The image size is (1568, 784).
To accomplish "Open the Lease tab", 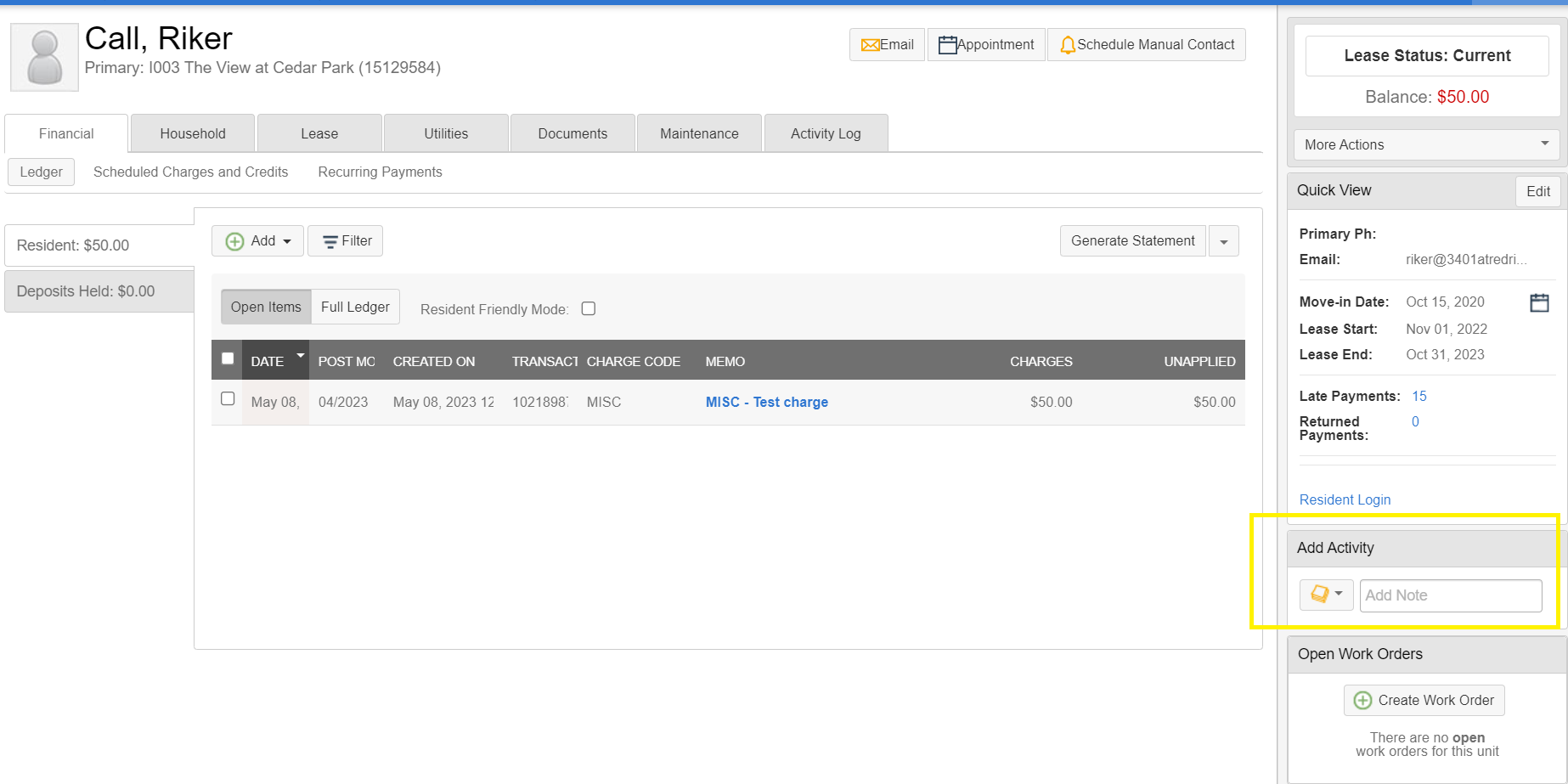I will coord(319,133).
